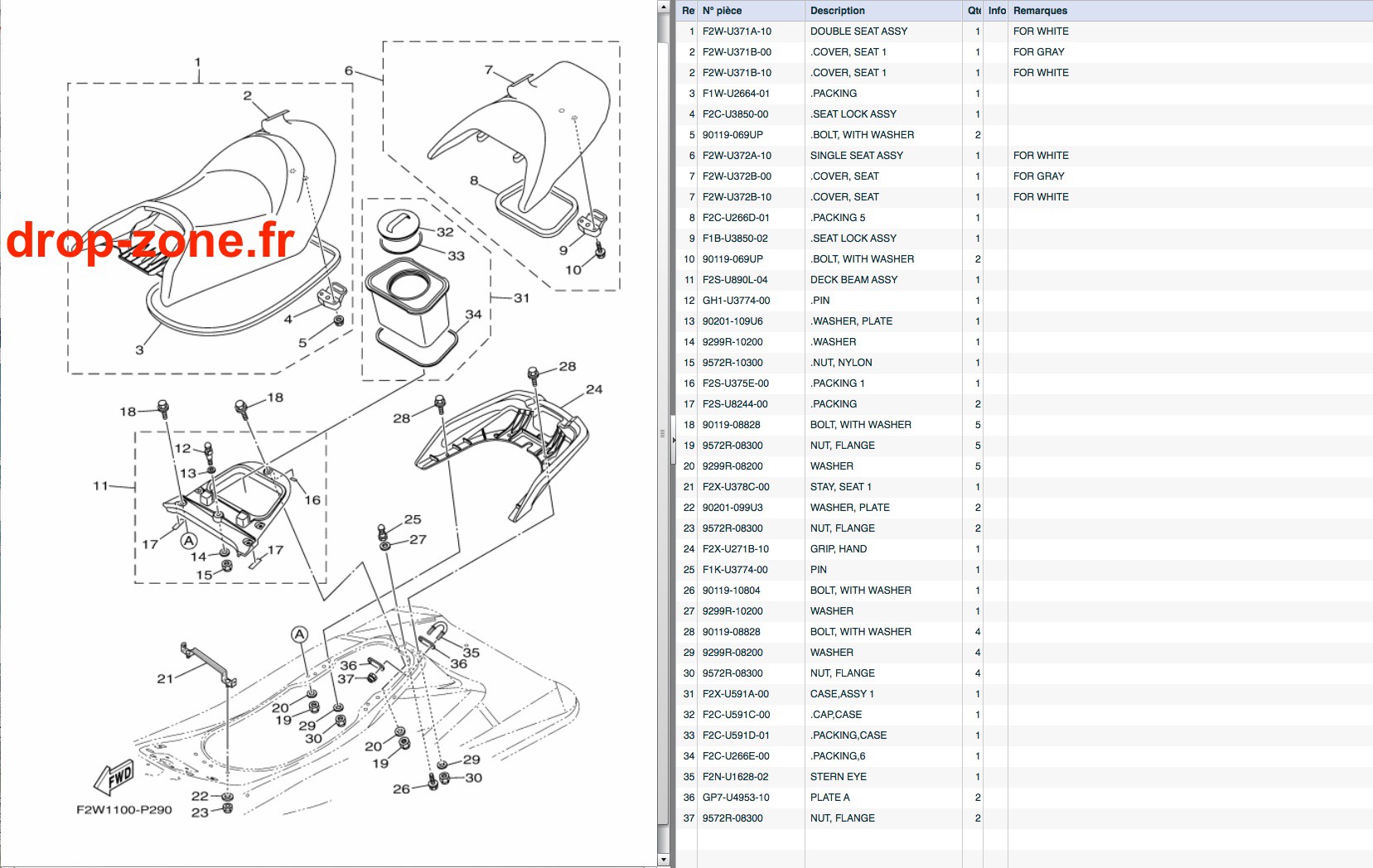Click part number F1B-U3850-02
Image resolution: width=1373 pixels, height=868 pixels.
735,239
